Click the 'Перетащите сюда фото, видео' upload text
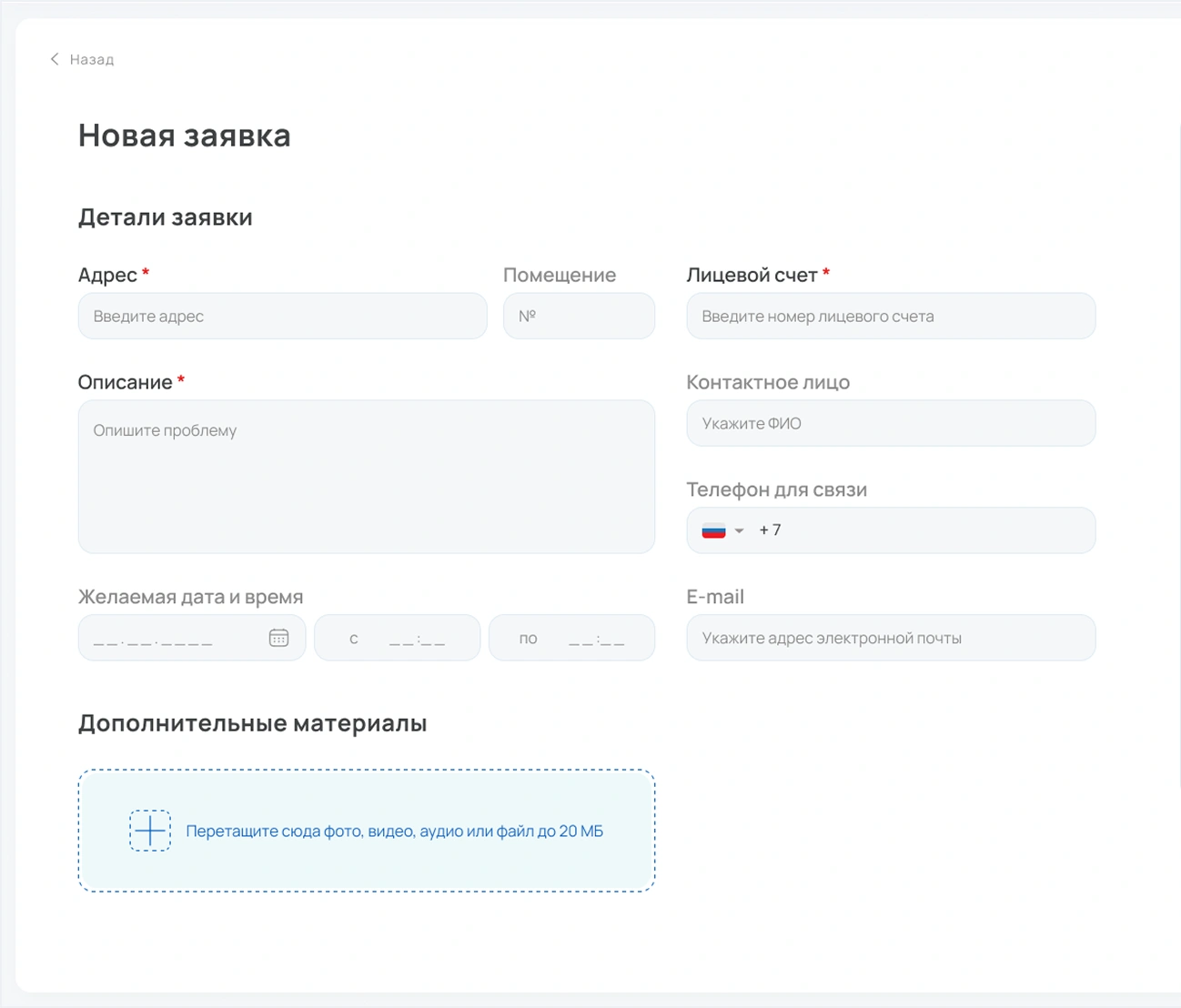This screenshot has height=1008, width=1181. point(394,831)
